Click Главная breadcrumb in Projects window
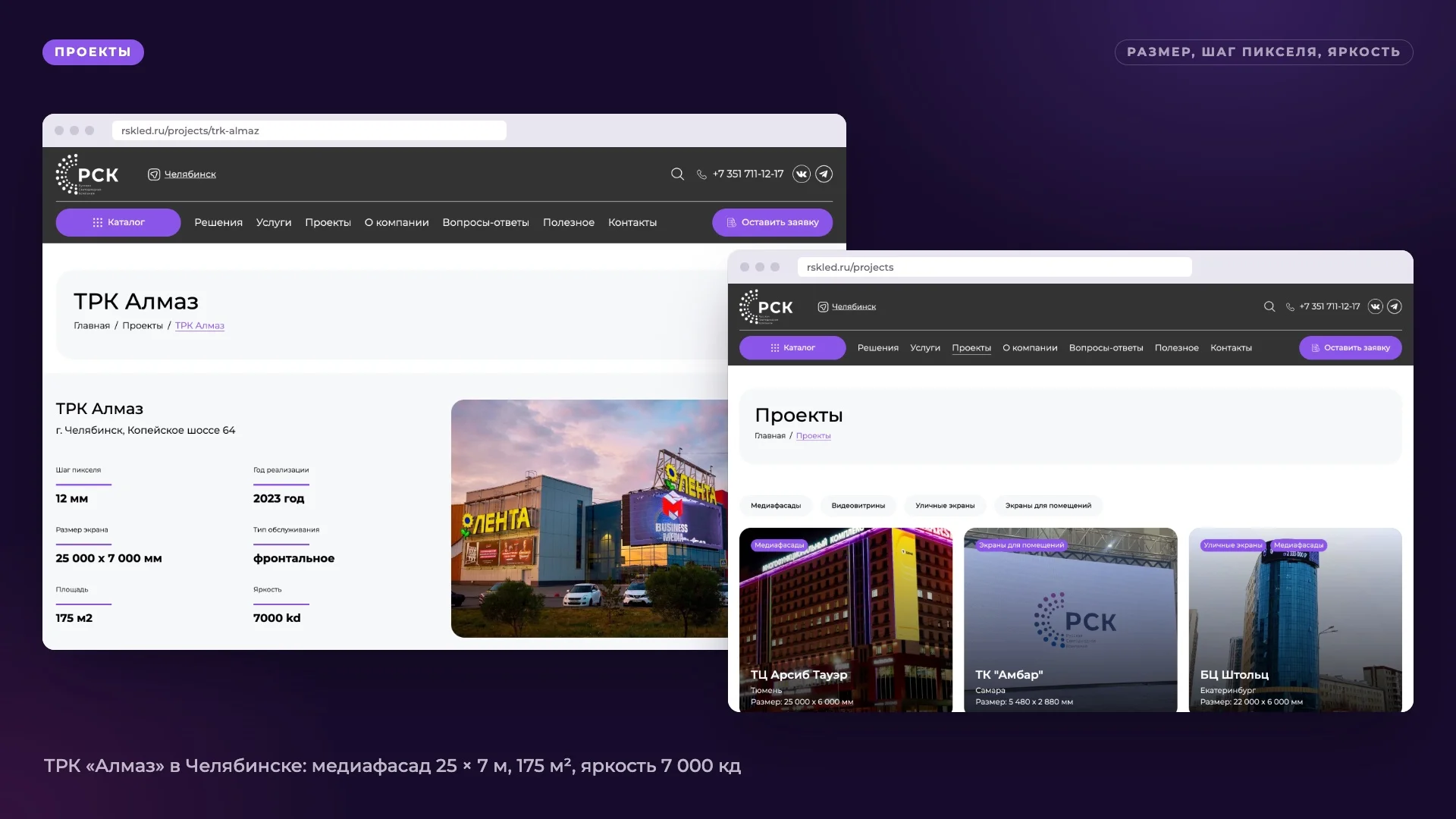Screen dimensions: 1456x819 point(770,436)
